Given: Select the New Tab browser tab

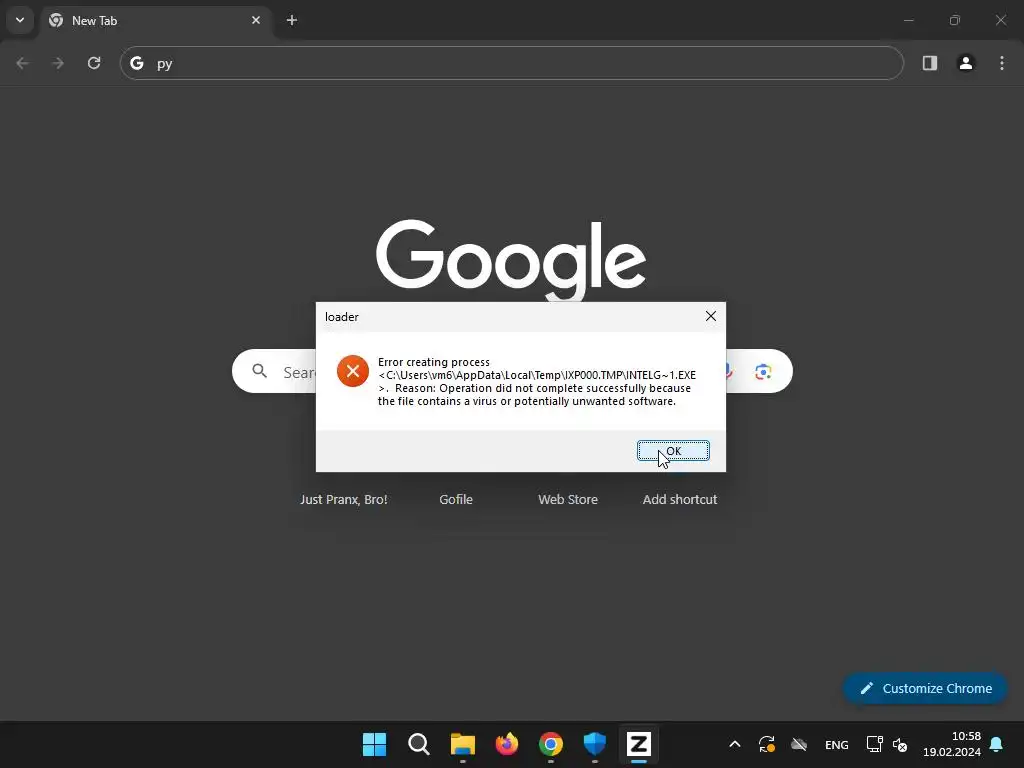Looking at the screenshot, I should [x=153, y=20].
